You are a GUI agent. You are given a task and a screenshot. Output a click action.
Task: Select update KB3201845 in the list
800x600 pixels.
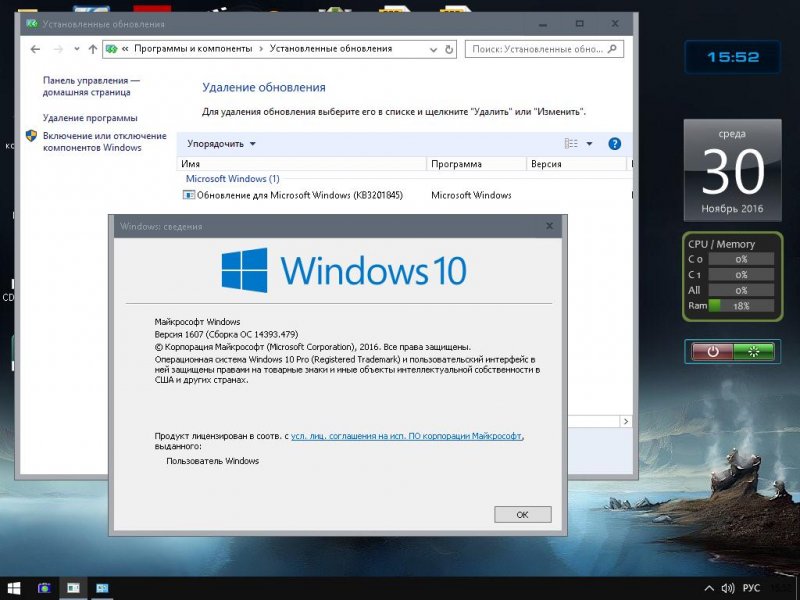[x=299, y=195]
